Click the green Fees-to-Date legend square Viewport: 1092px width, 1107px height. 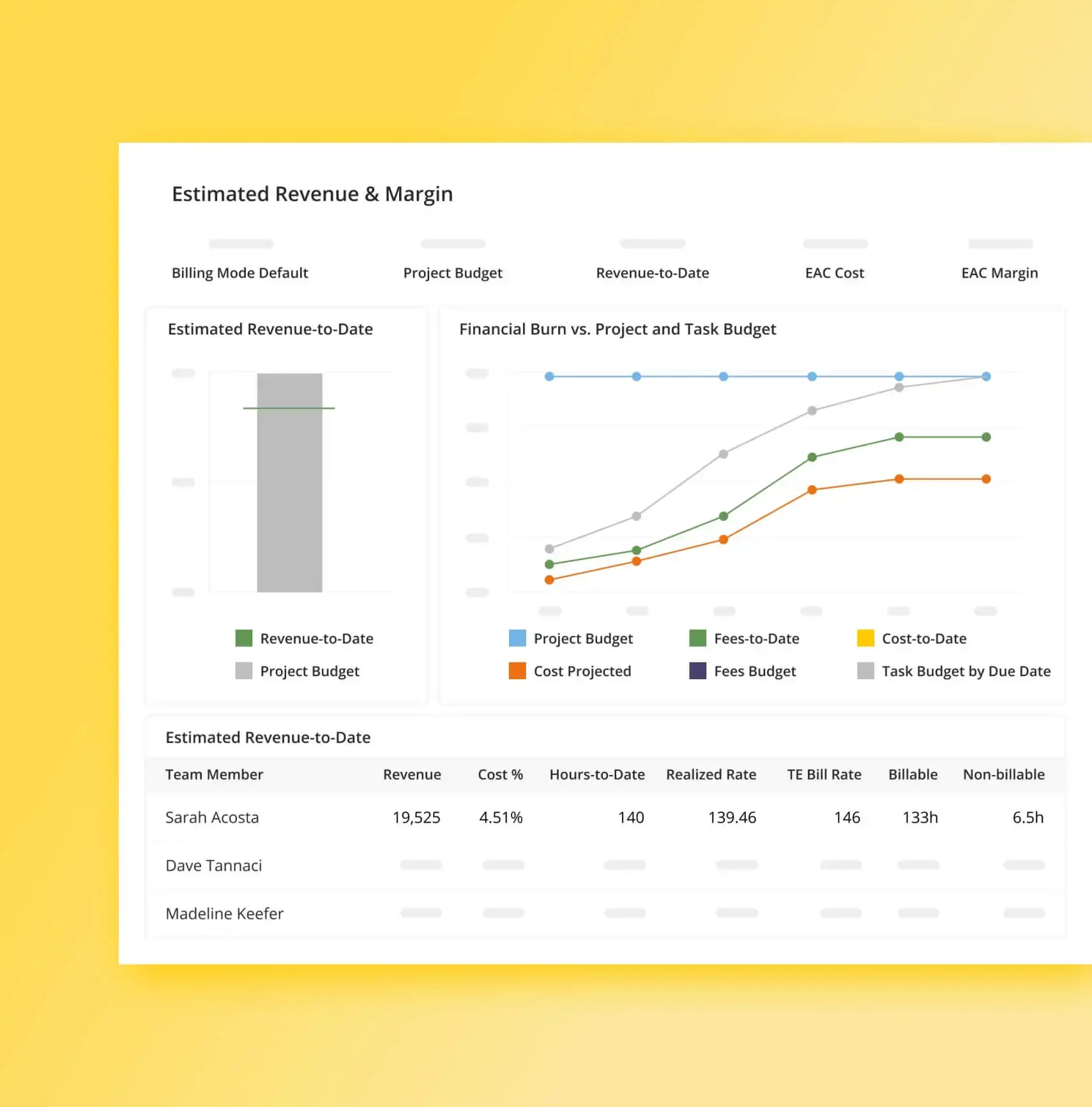point(697,638)
